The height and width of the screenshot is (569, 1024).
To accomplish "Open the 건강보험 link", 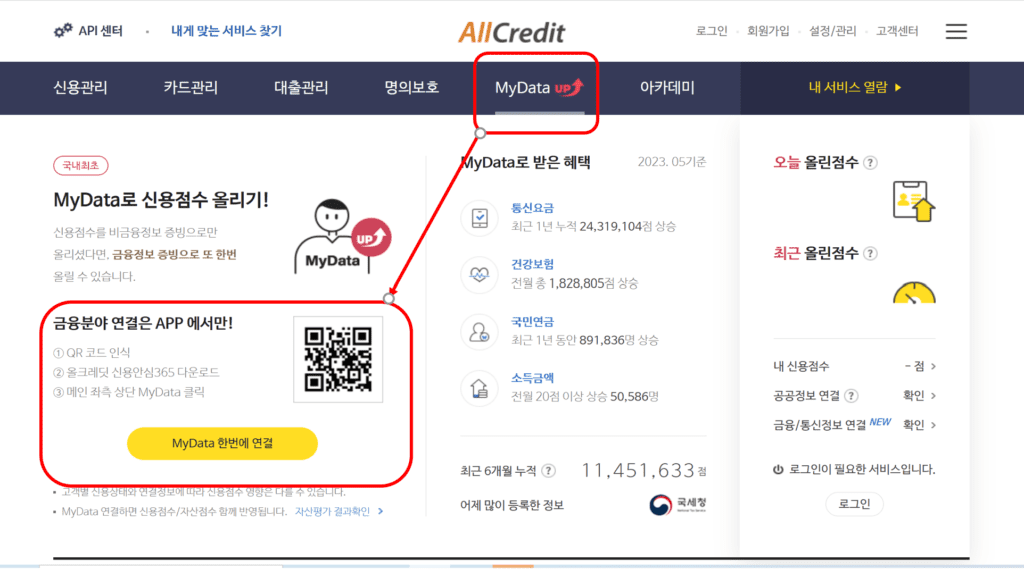I will (x=532, y=264).
